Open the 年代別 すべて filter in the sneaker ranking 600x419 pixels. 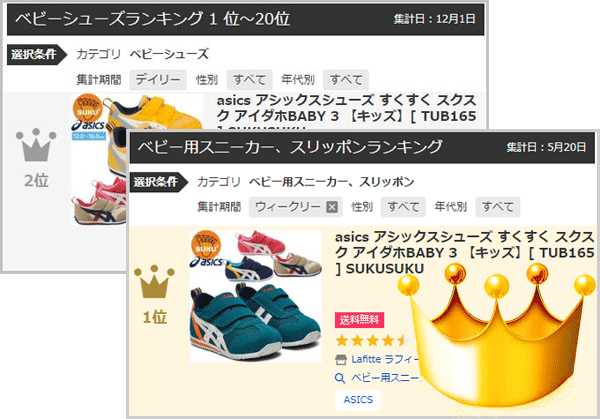point(497,207)
